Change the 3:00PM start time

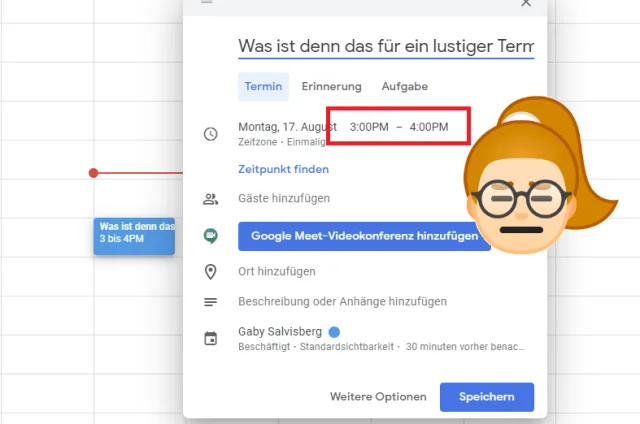(x=369, y=127)
